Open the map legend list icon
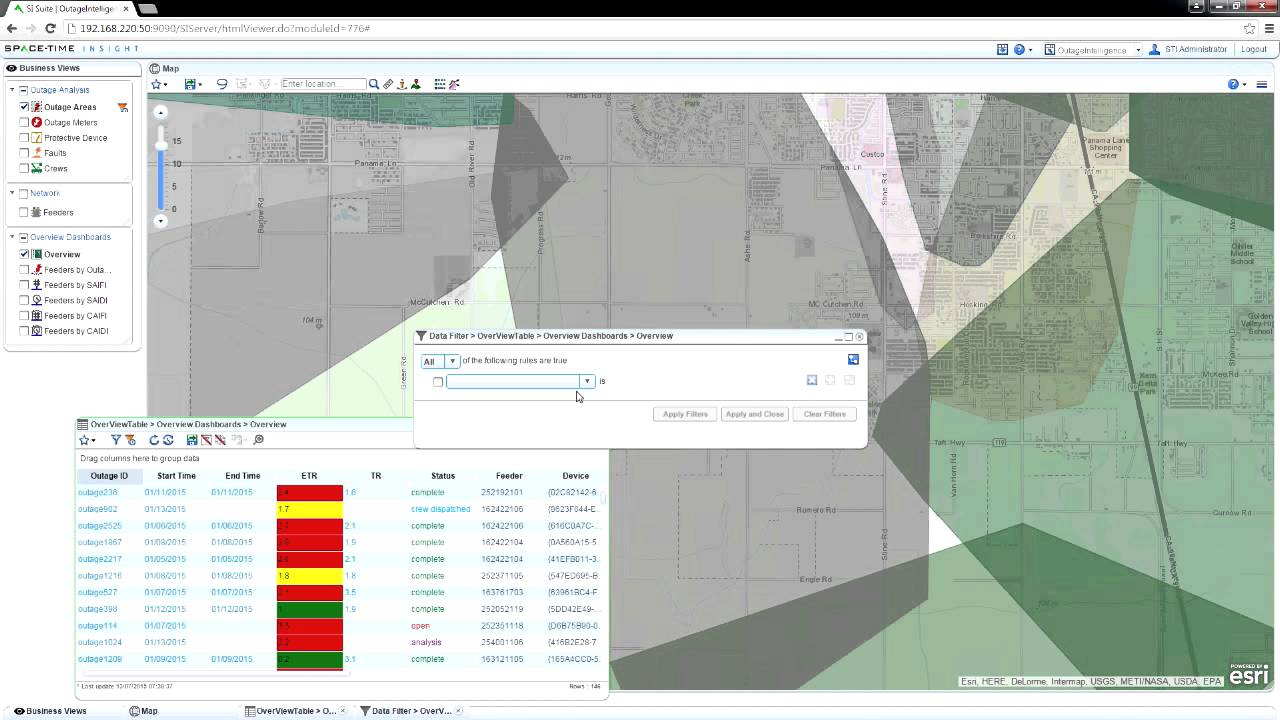Image resolution: width=1280 pixels, height=720 pixels. 440,84
